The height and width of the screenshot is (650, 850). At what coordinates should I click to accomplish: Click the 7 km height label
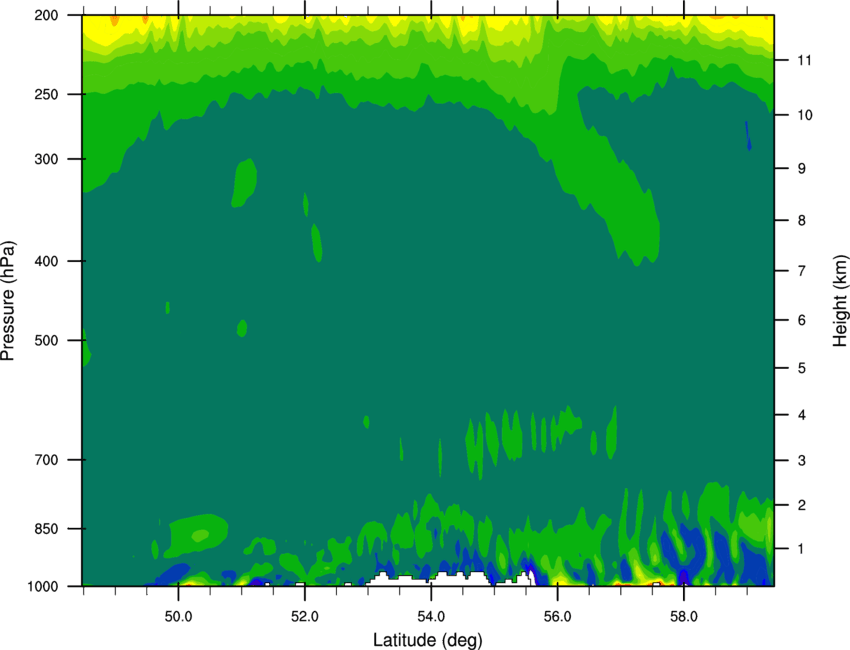pos(802,271)
